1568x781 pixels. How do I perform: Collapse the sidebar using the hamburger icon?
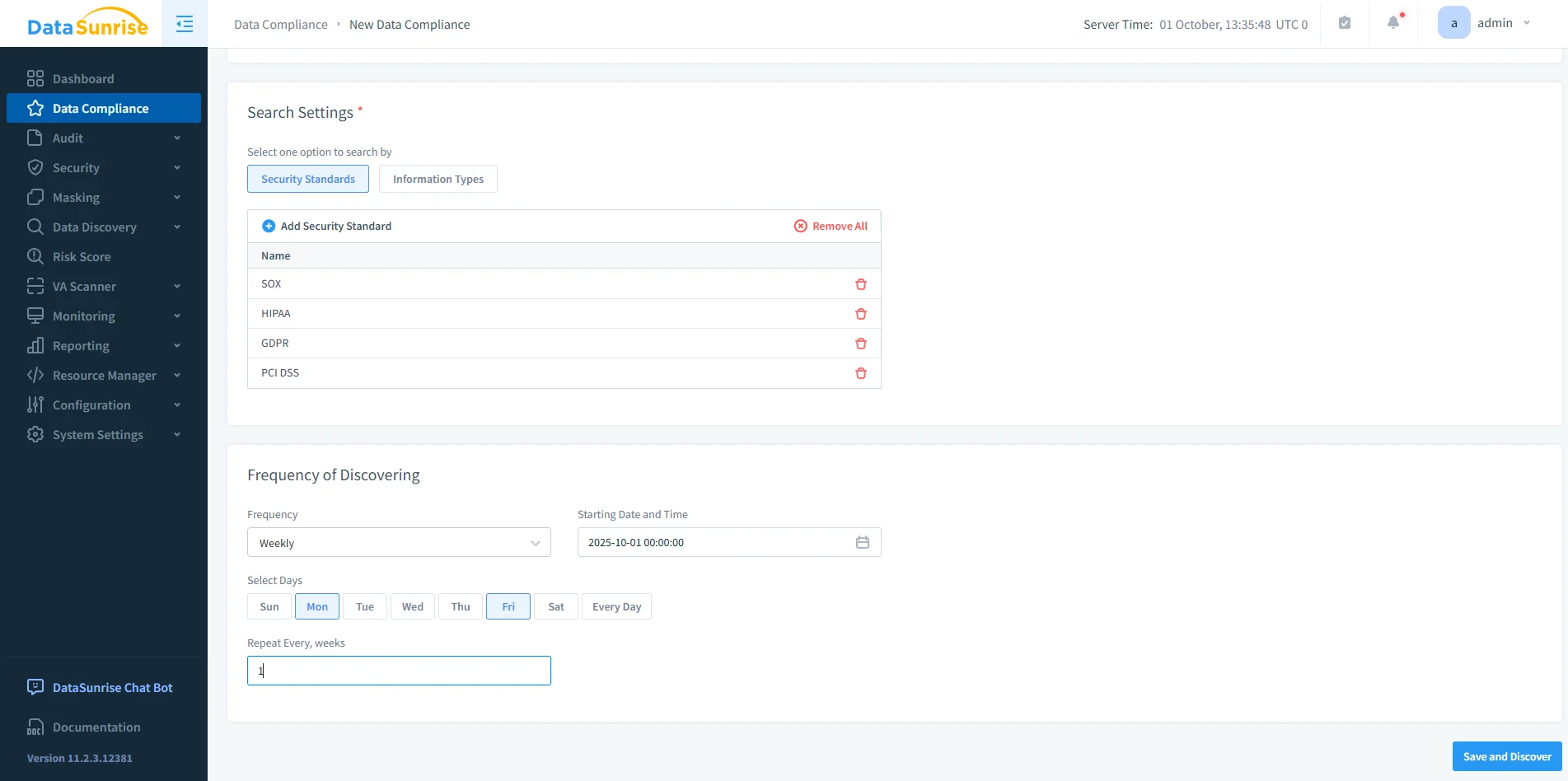183,23
